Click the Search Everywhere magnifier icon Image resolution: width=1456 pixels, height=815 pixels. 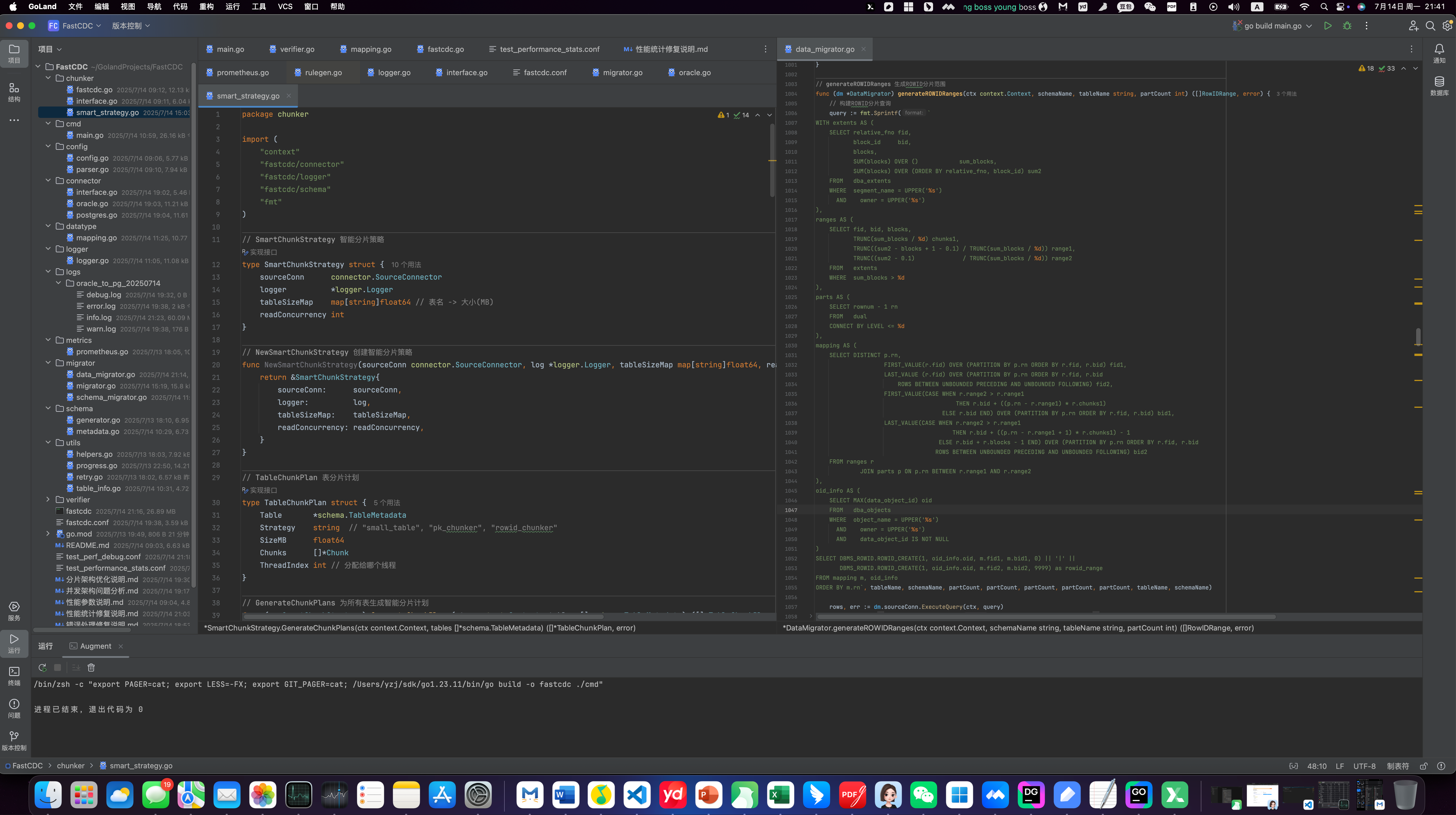coord(1430,26)
